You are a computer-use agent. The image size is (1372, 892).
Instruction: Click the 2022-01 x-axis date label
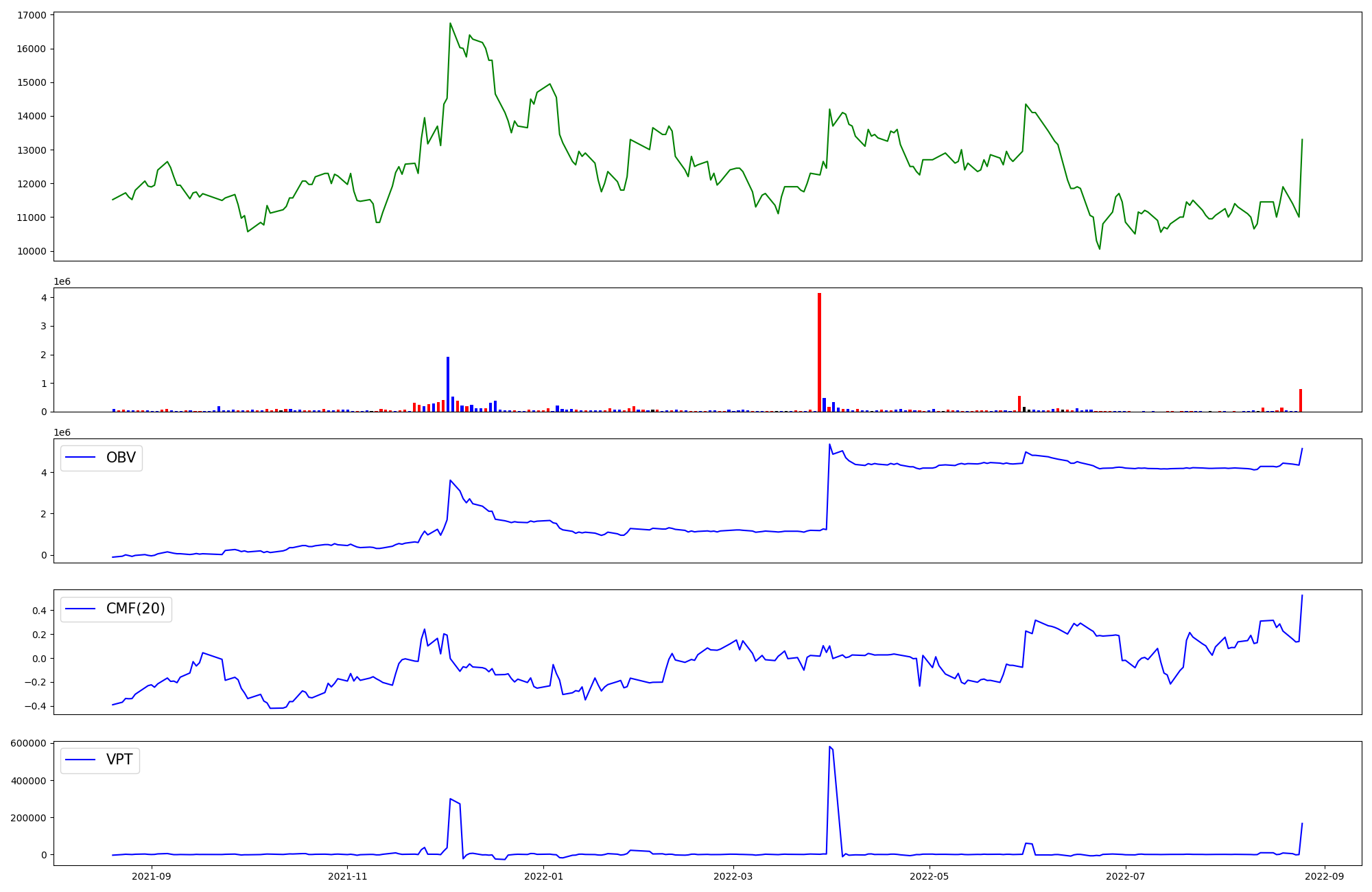pos(543,876)
